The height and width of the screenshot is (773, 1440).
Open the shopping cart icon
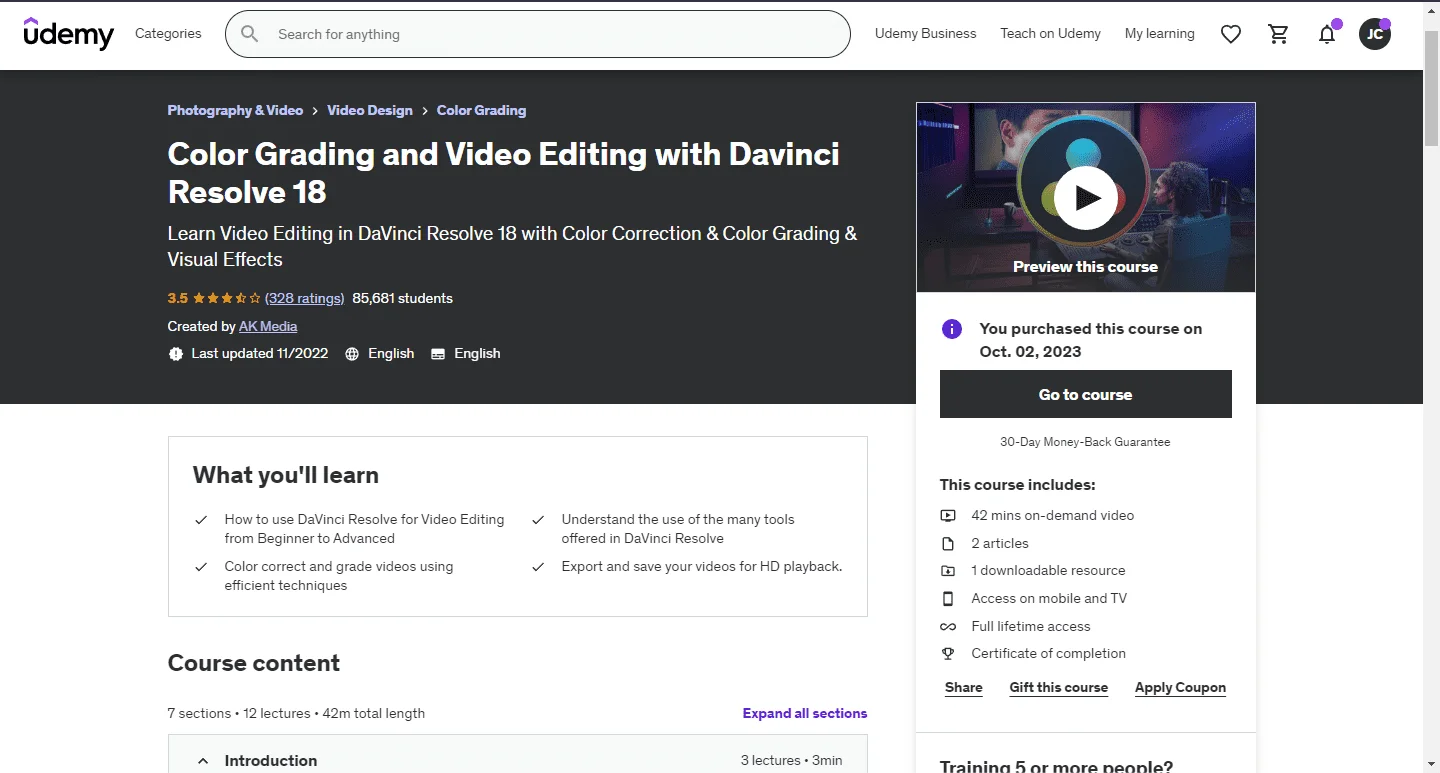(x=1279, y=34)
